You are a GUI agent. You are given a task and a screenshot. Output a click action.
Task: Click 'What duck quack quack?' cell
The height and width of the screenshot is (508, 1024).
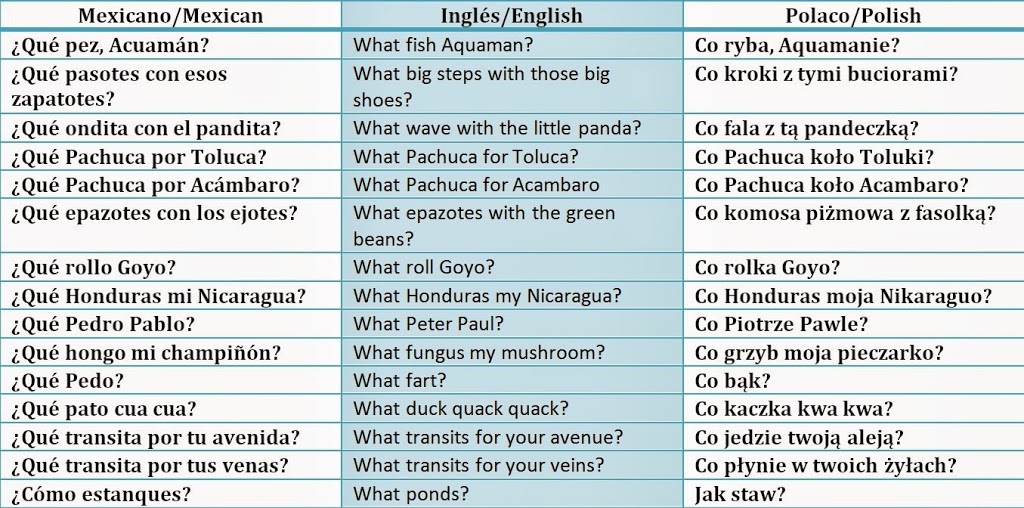(x=512, y=409)
